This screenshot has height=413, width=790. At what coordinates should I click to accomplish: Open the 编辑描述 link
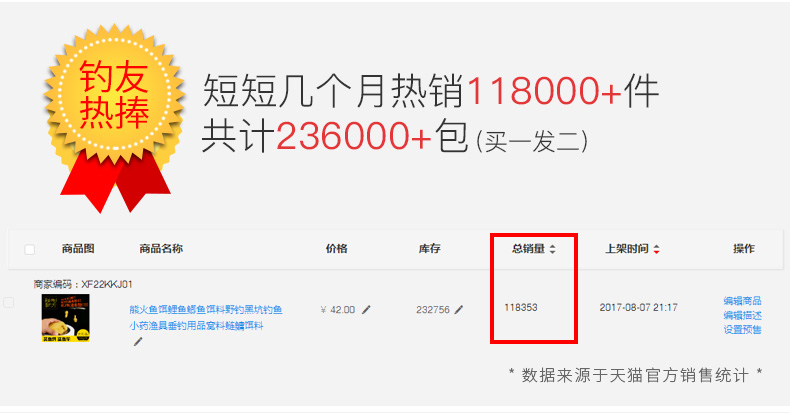(x=742, y=315)
